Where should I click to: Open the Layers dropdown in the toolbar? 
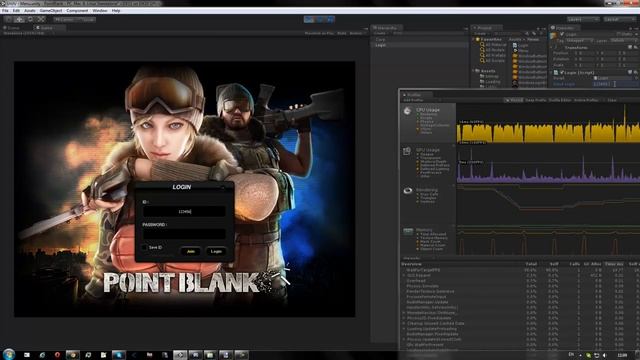tap(582, 19)
